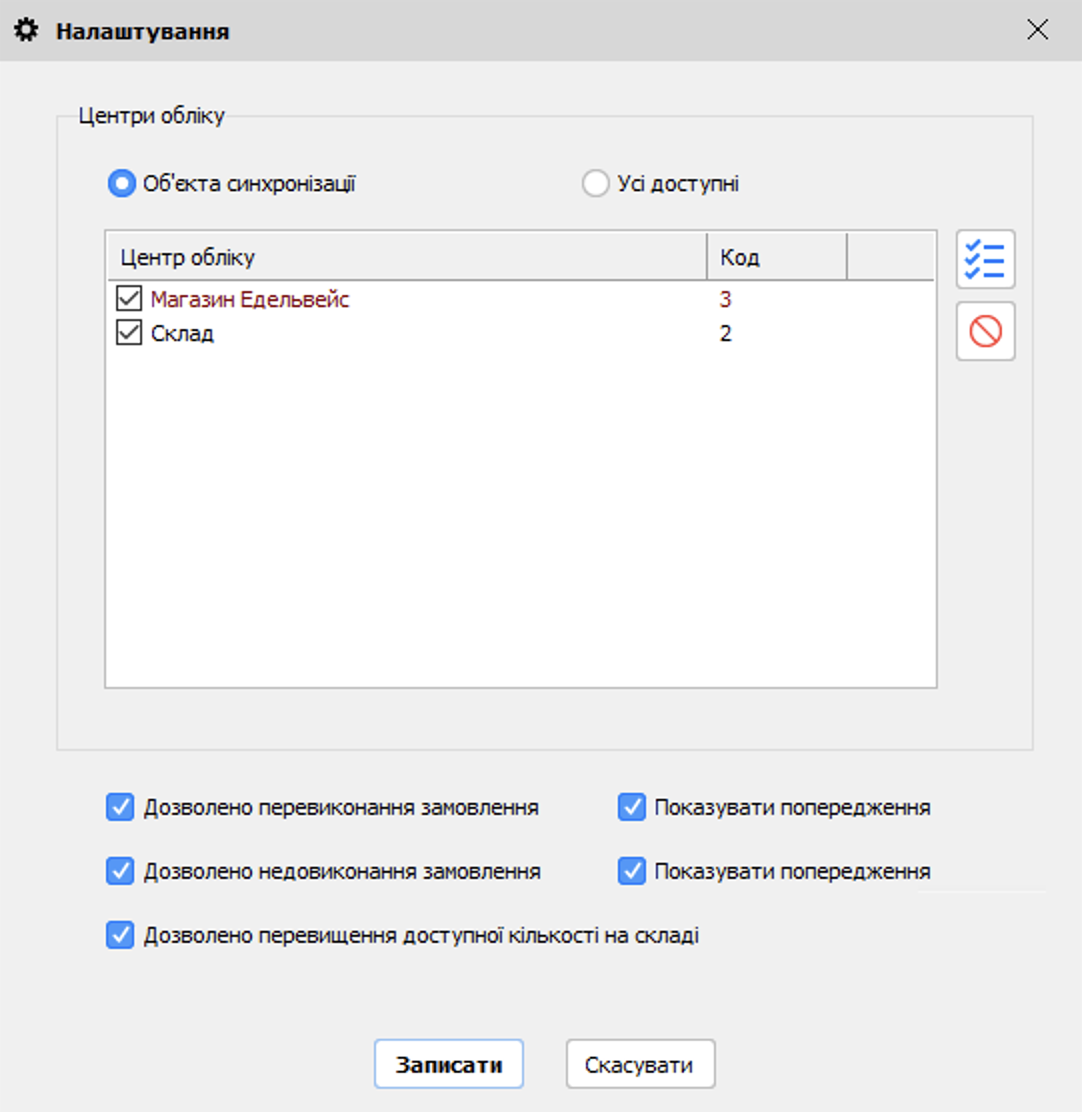Close the Налаштування dialog with X

click(x=1038, y=30)
